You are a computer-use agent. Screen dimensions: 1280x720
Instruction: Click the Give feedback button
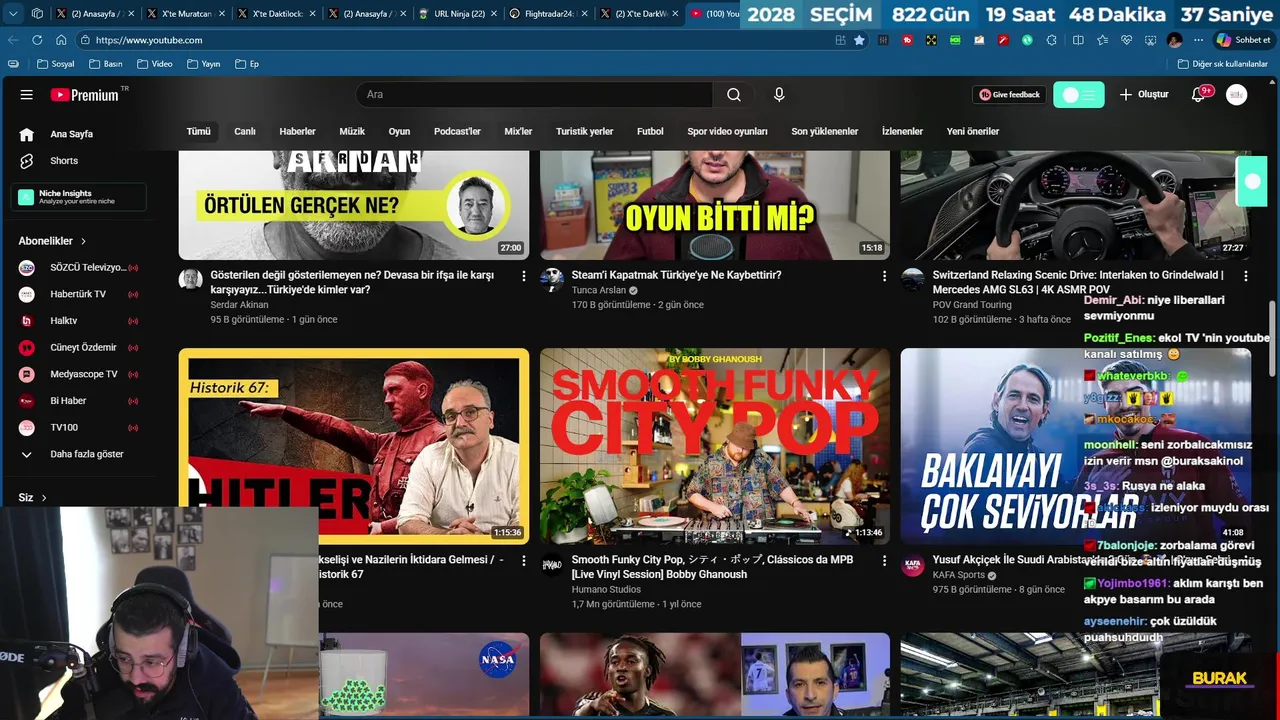point(1009,95)
